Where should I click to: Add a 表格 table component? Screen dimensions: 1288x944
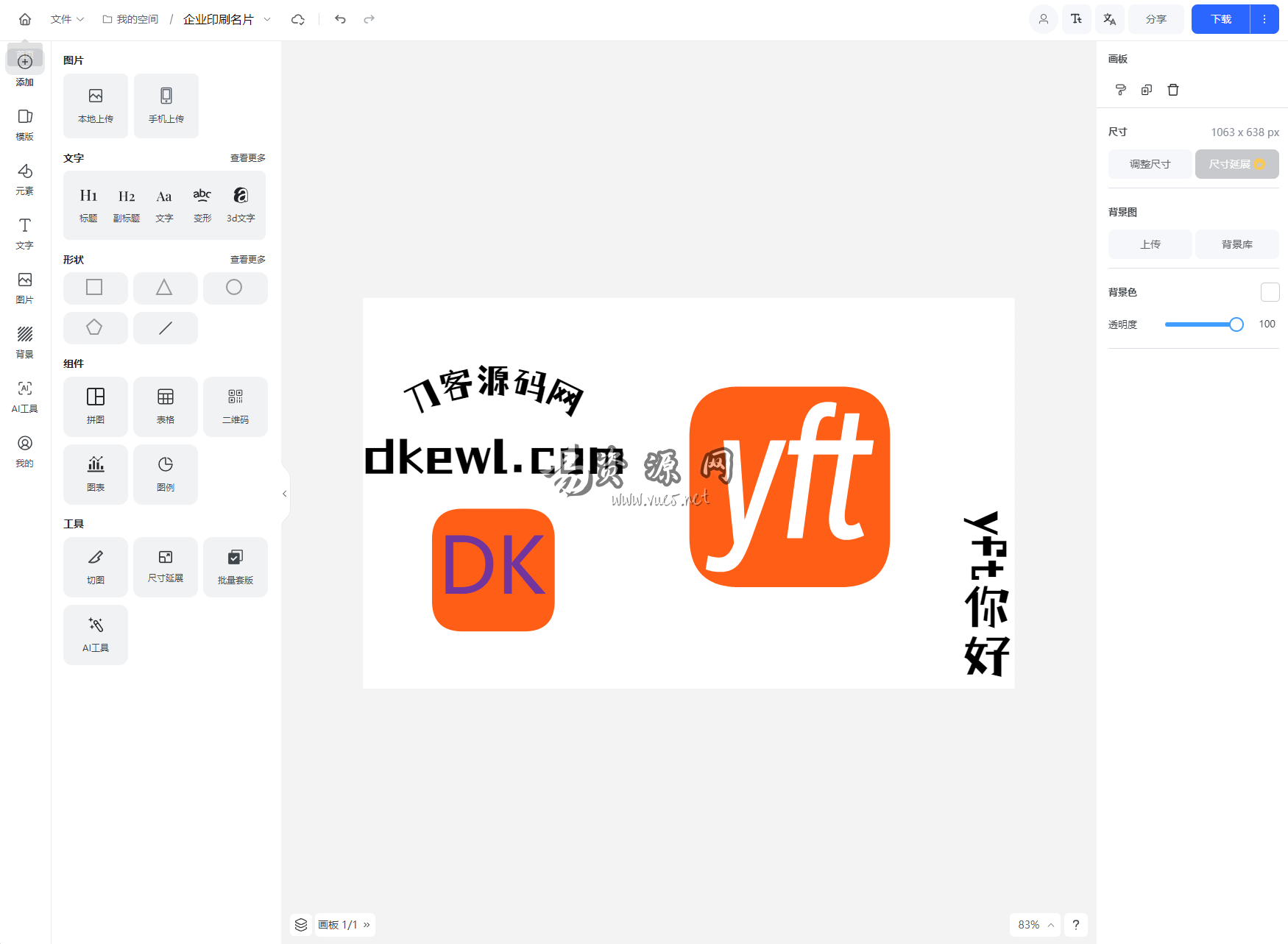(166, 406)
